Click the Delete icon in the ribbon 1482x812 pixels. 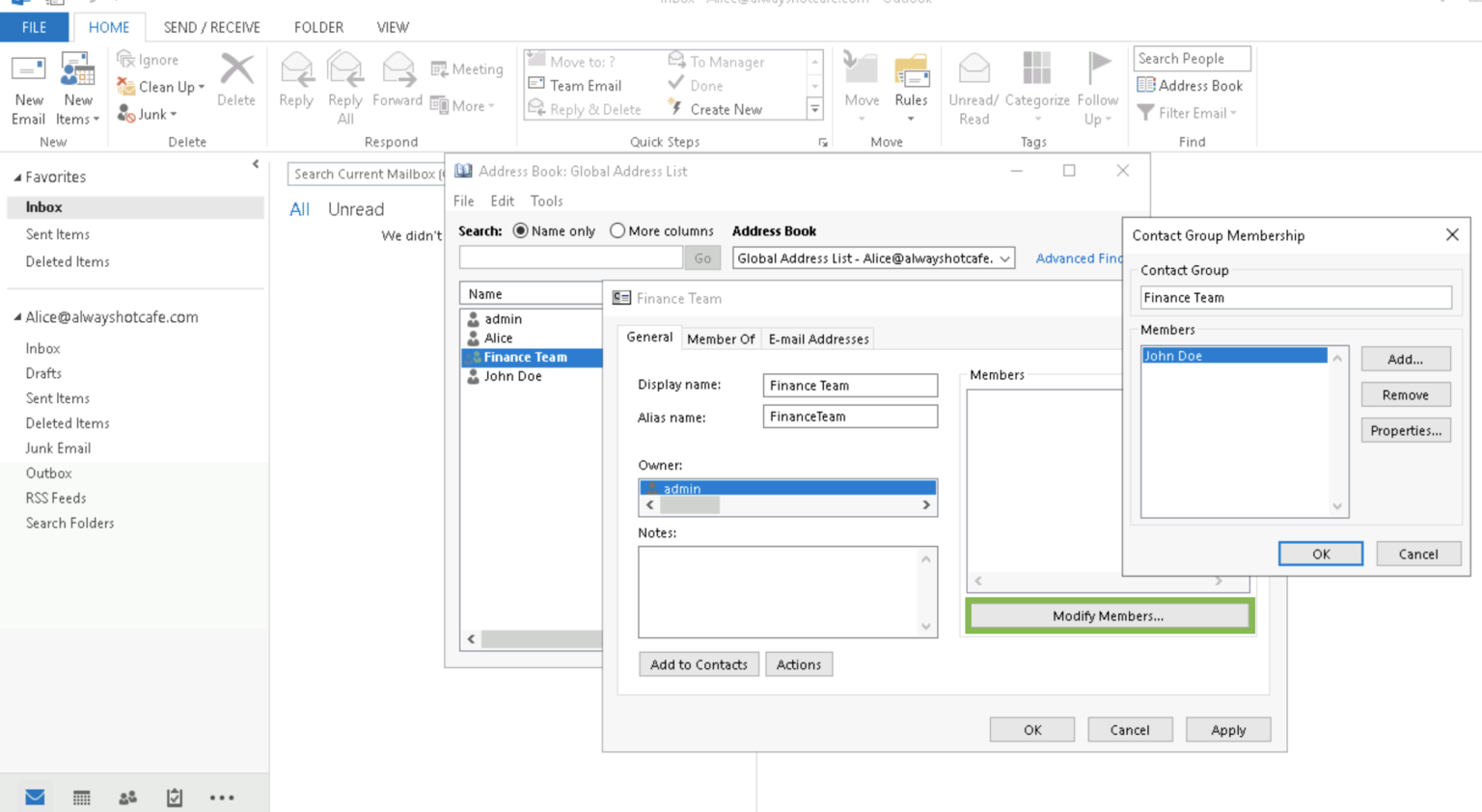235,85
